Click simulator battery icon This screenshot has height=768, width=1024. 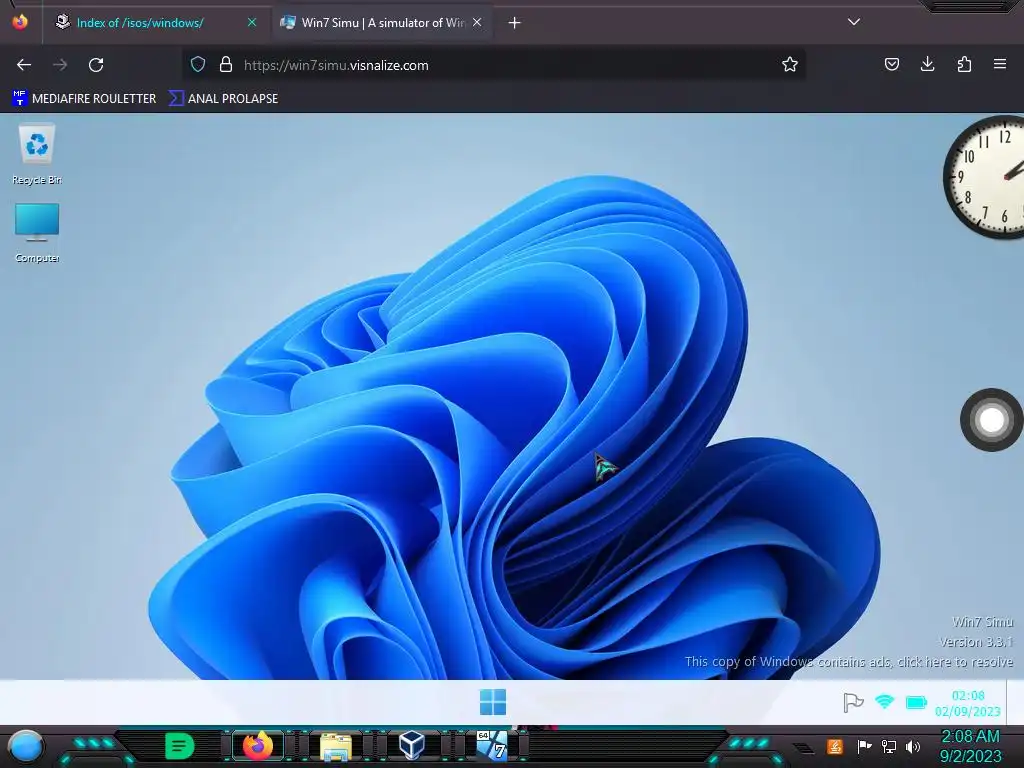[916, 702]
